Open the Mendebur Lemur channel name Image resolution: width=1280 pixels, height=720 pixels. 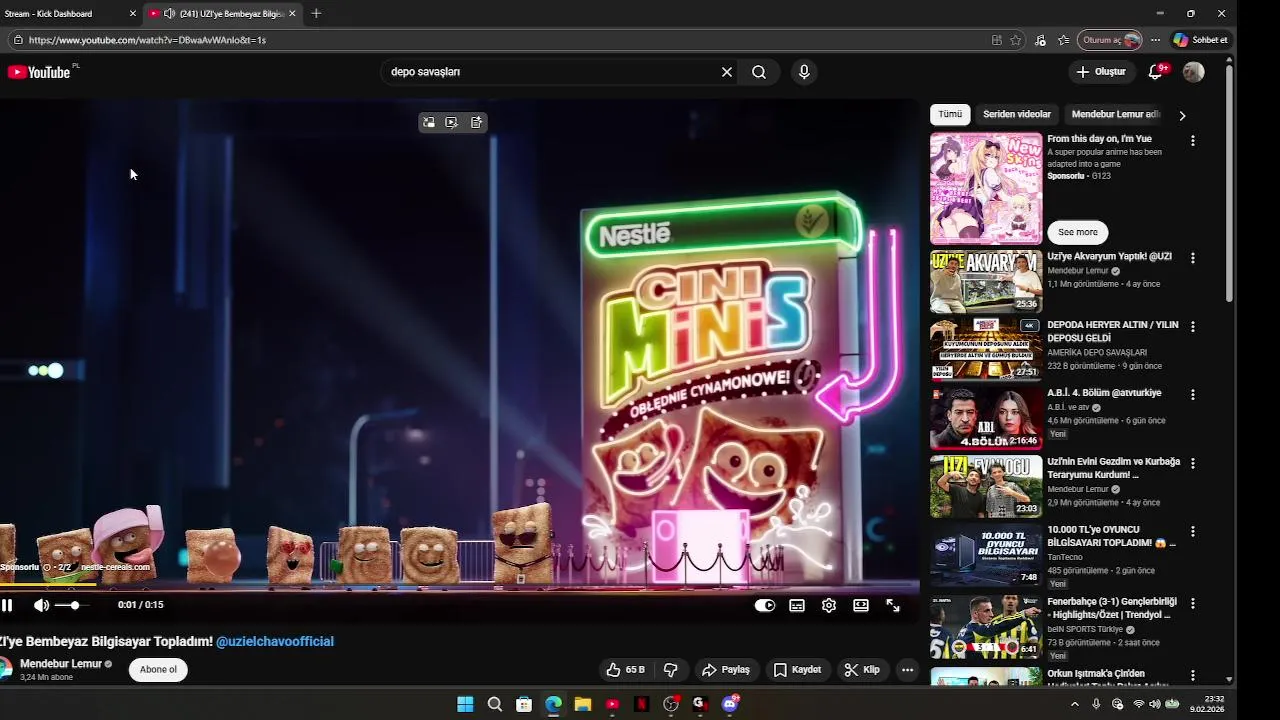60,664
